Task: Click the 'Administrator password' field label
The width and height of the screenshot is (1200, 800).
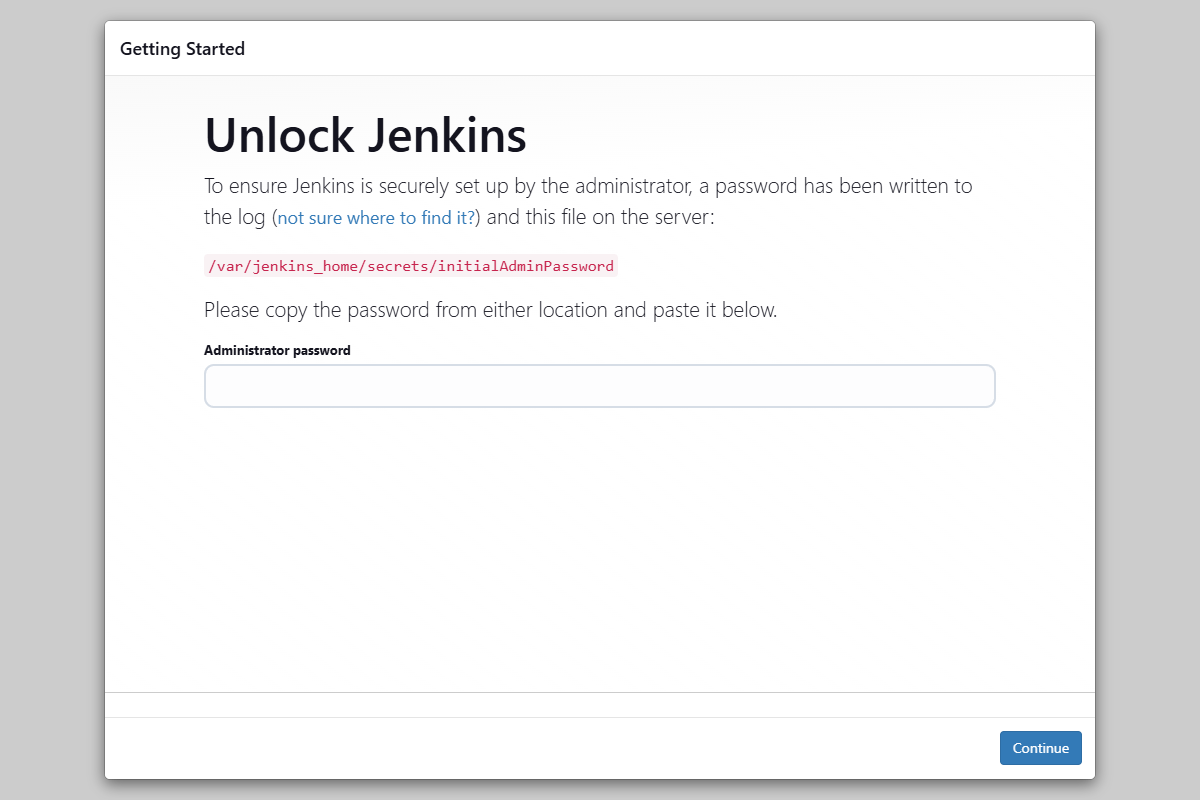Action: 277,350
